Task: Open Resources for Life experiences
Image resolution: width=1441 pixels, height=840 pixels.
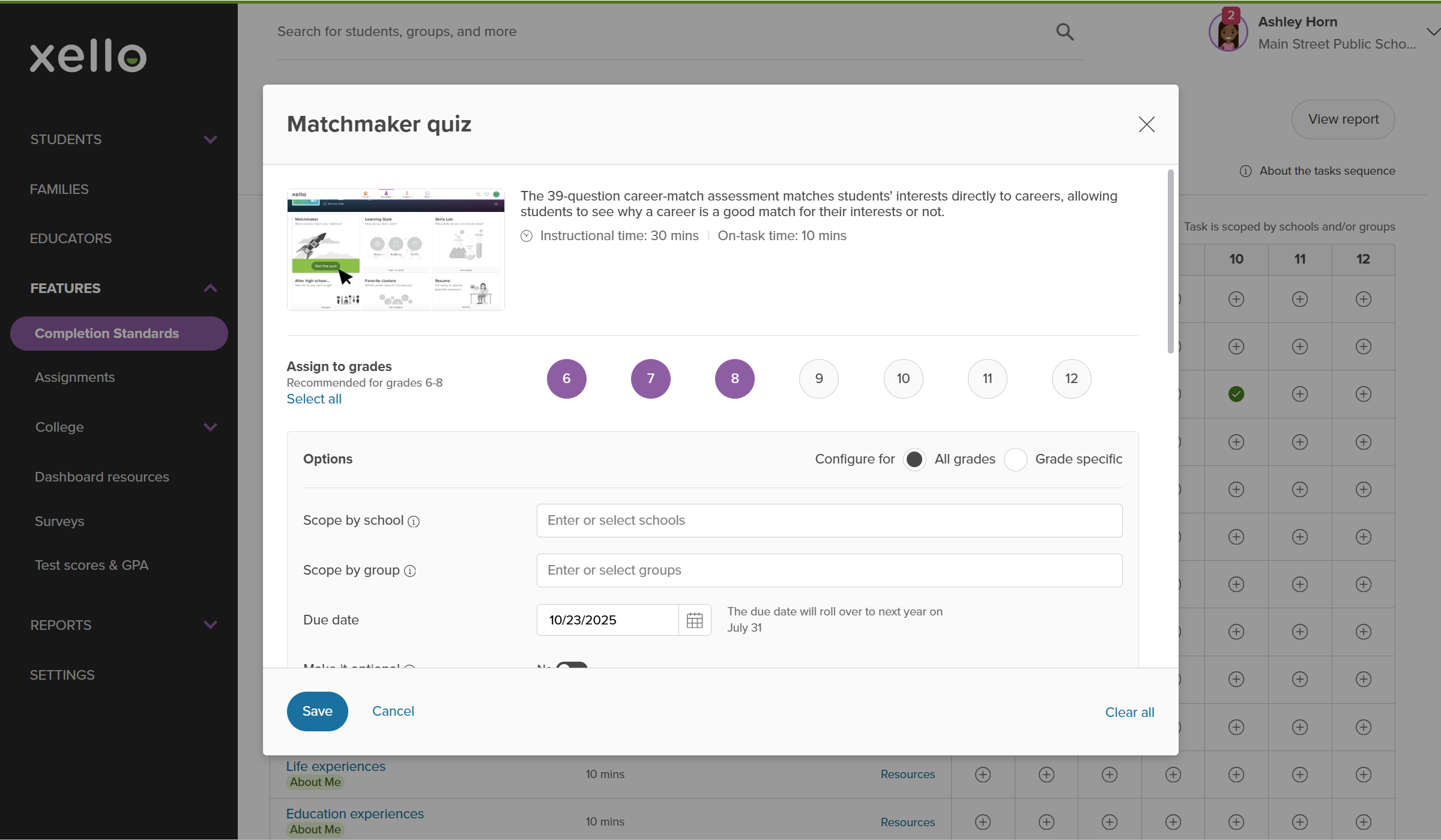Action: pos(908,775)
